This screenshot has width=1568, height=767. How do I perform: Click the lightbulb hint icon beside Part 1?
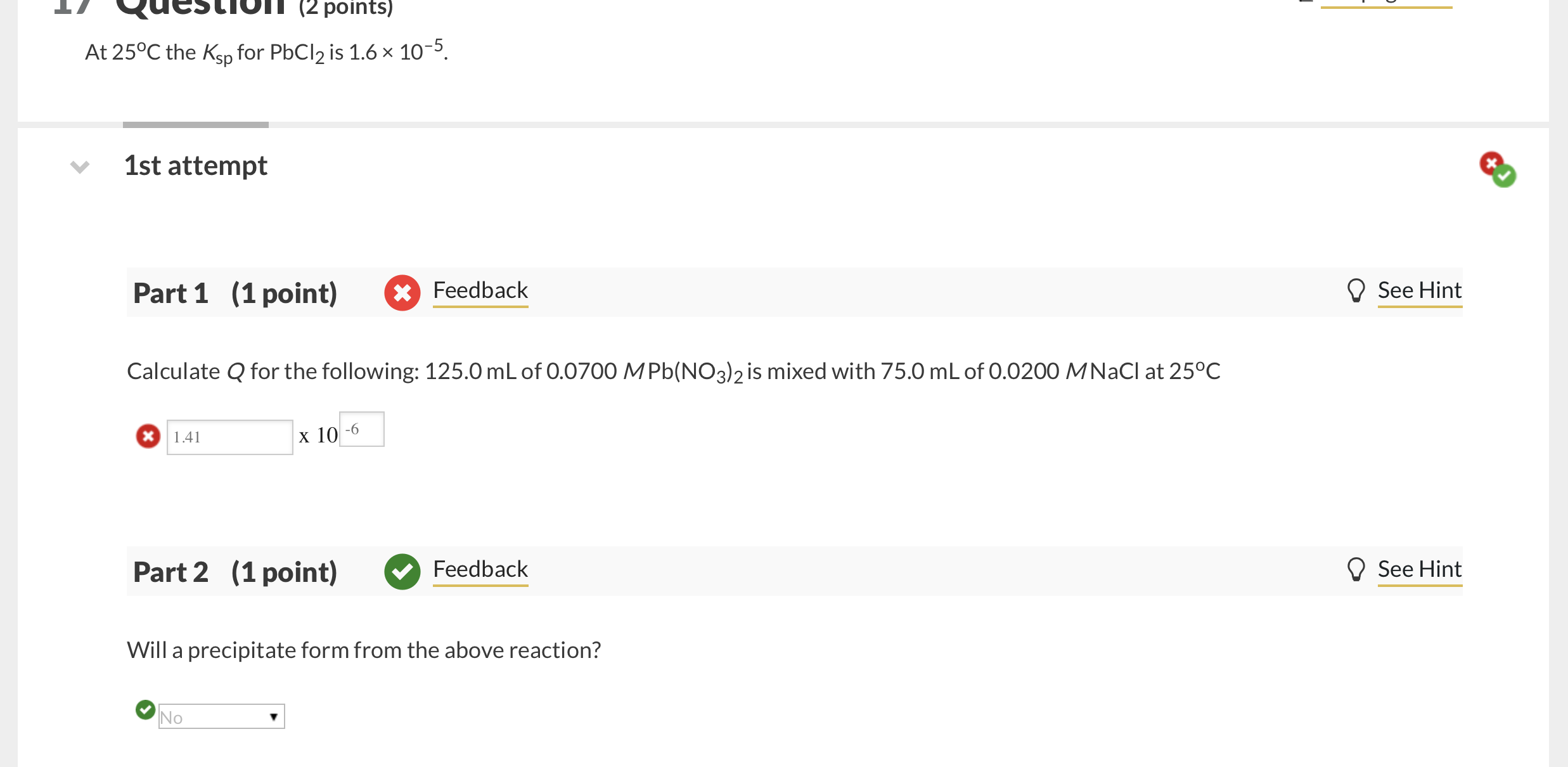coord(1356,291)
